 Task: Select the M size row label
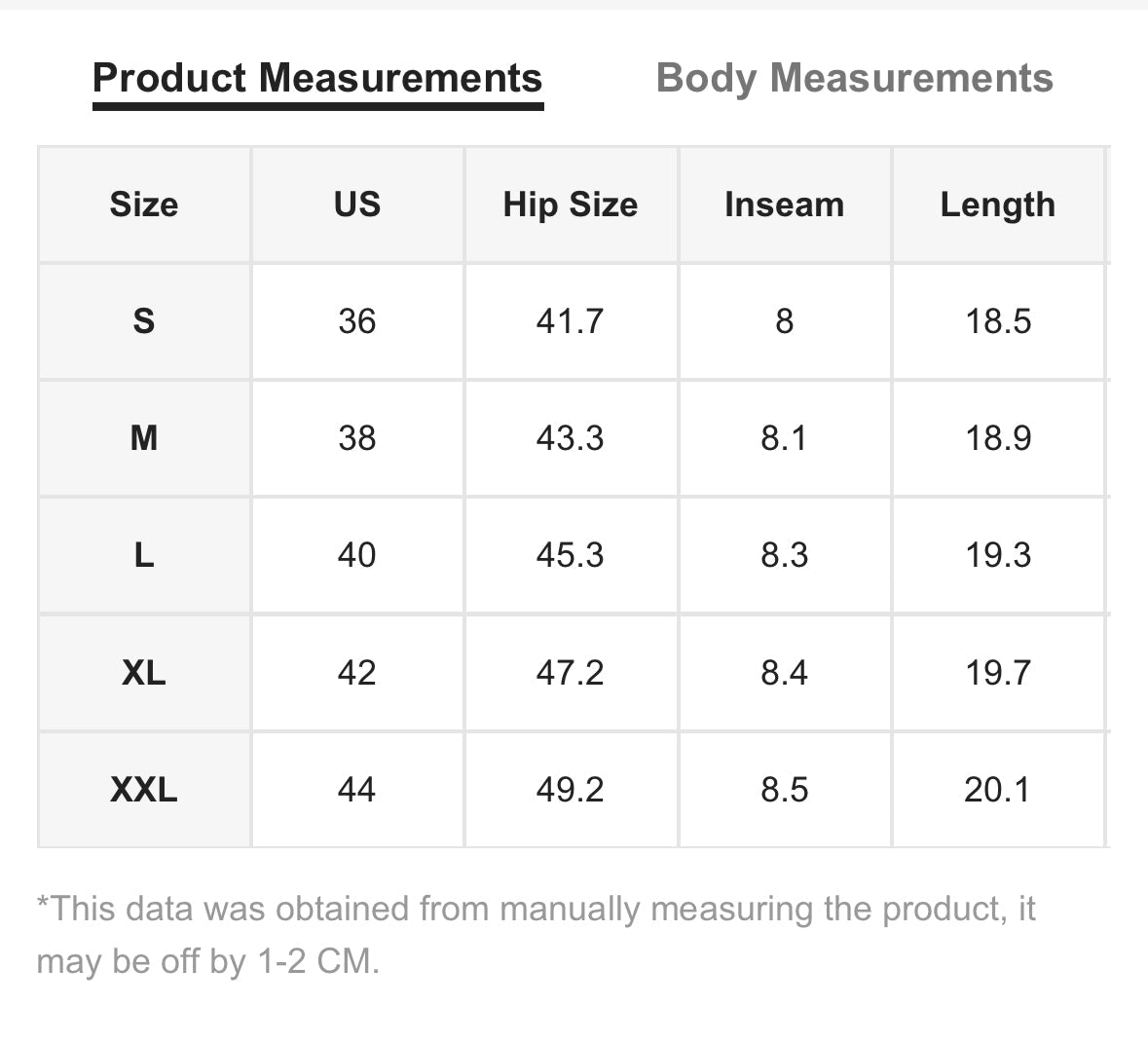click(x=144, y=438)
